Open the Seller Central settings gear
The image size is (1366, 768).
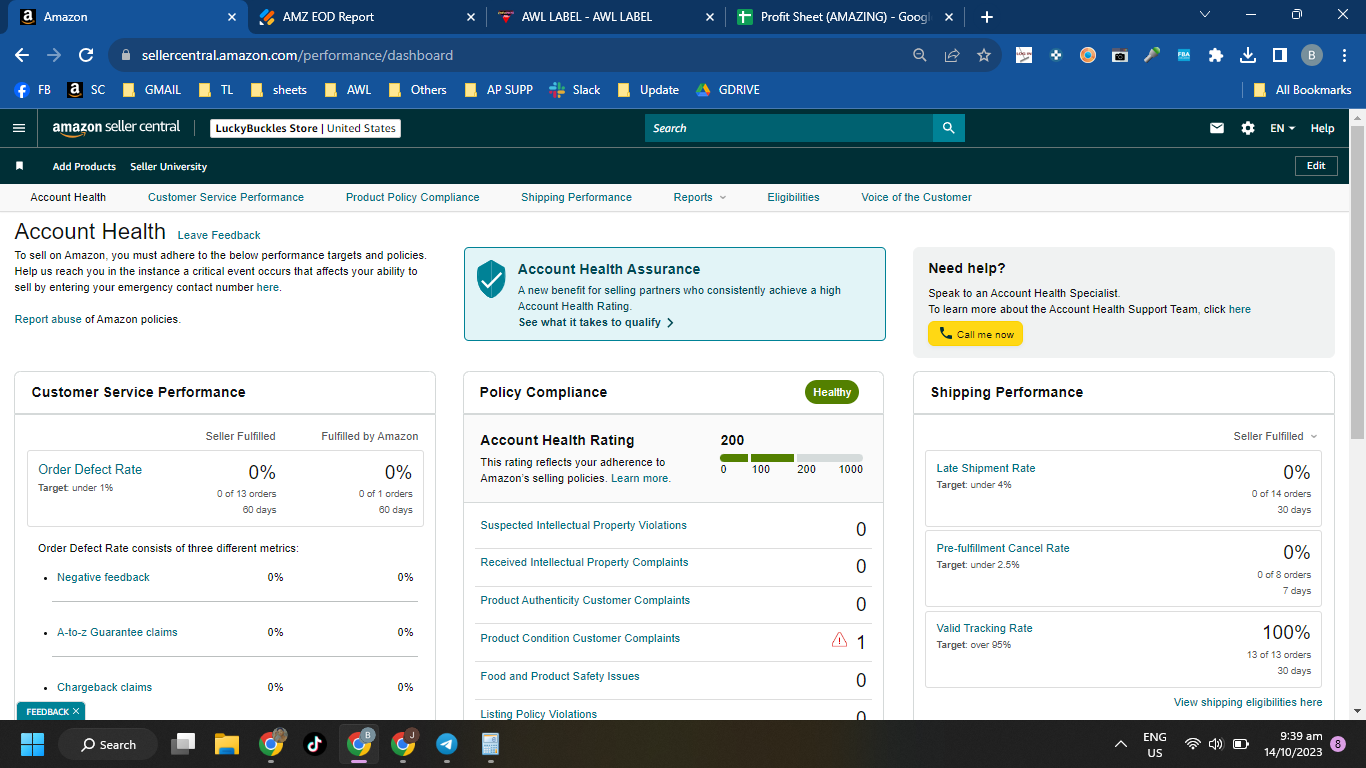coord(1247,128)
